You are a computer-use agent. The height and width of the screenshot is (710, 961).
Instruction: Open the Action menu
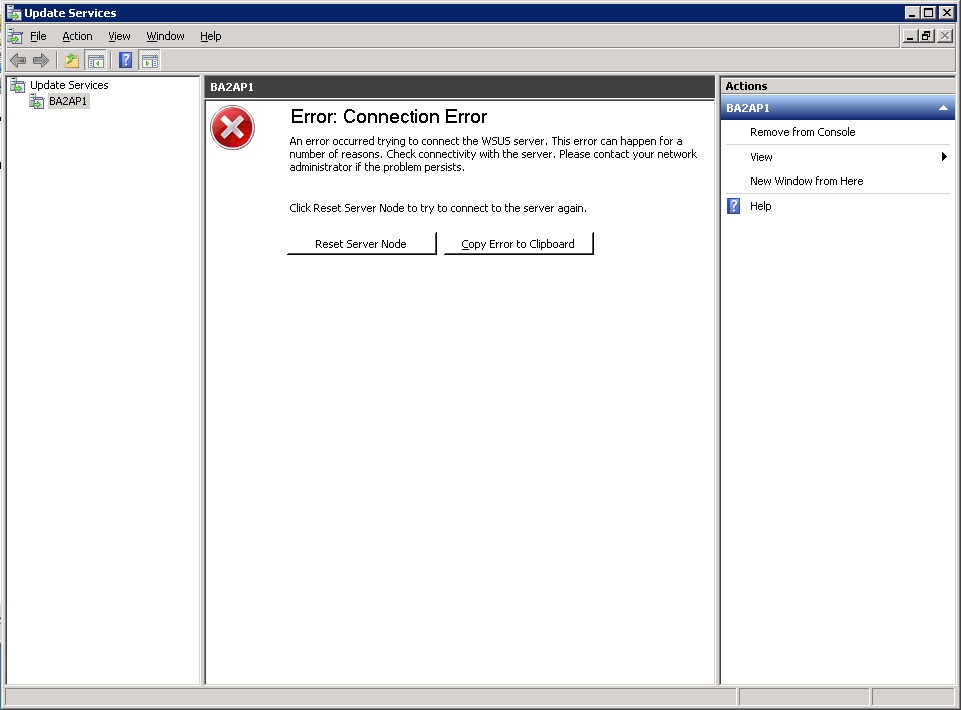[x=77, y=36]
